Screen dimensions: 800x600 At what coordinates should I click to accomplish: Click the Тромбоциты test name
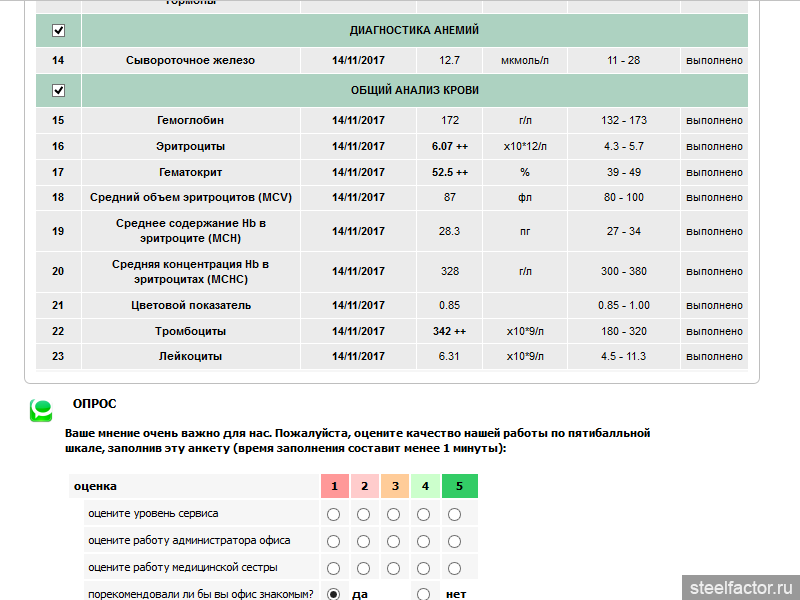point(190,331)
